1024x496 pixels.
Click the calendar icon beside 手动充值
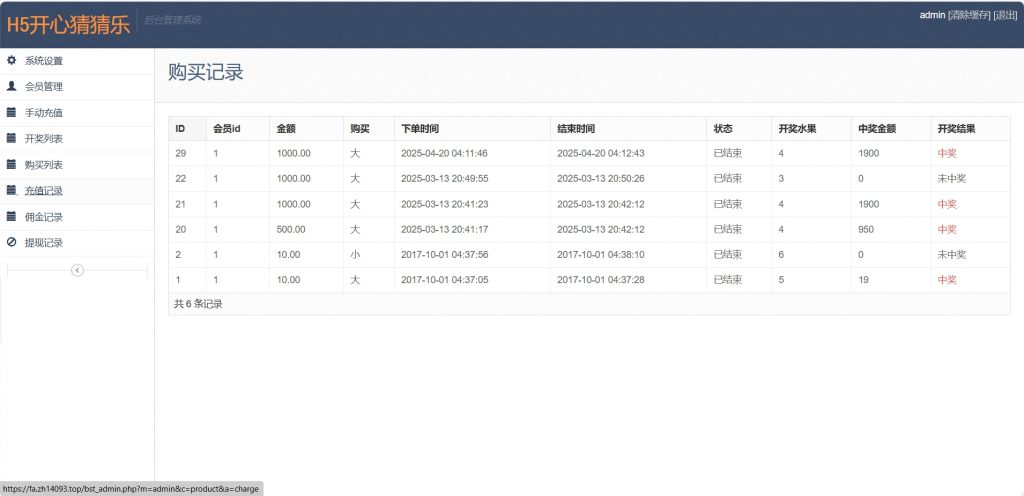(11, 112)
